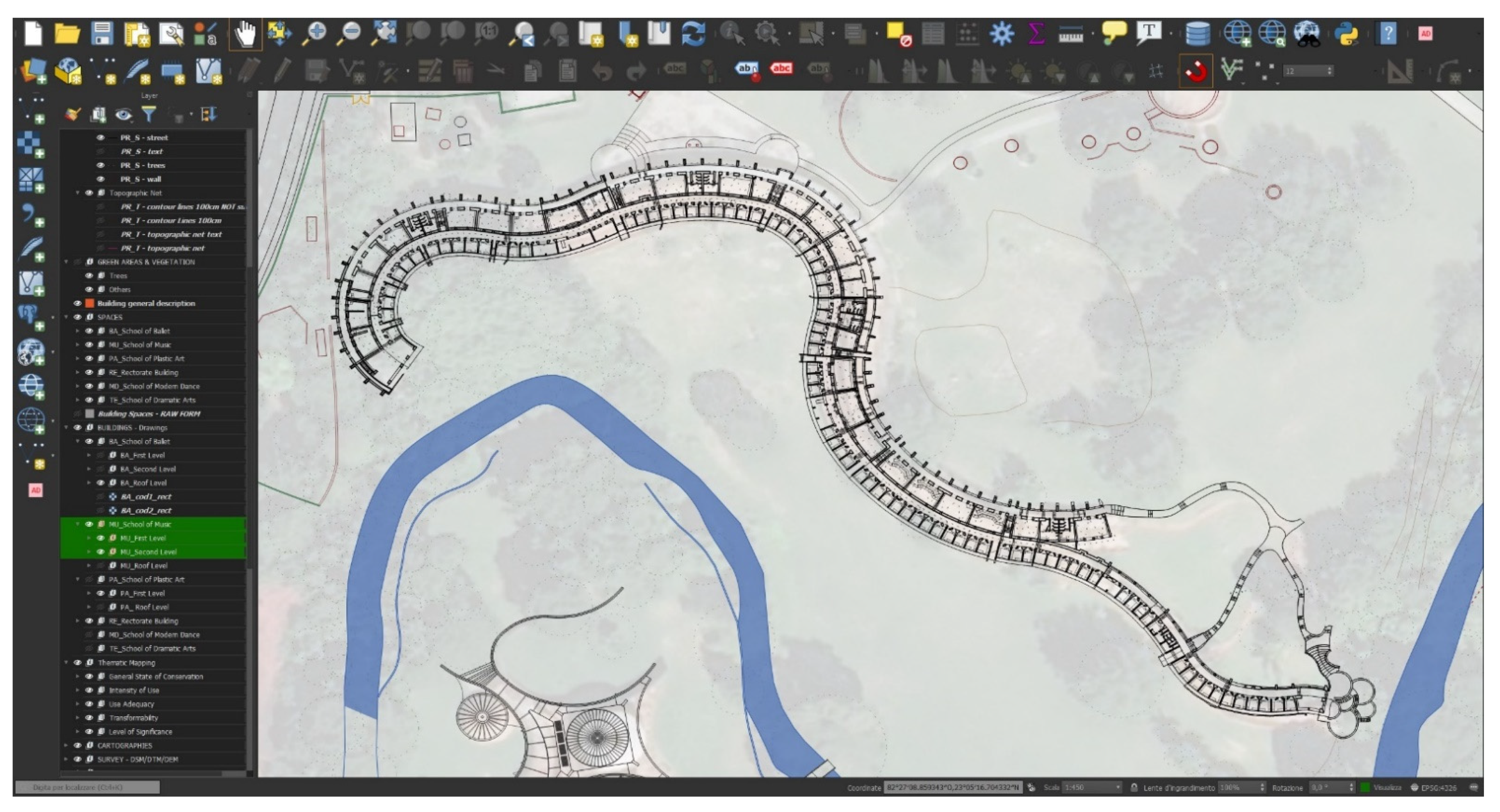Expand the BA_First Level group
The image size is (1500, 812).
click(x=89, y=456)
